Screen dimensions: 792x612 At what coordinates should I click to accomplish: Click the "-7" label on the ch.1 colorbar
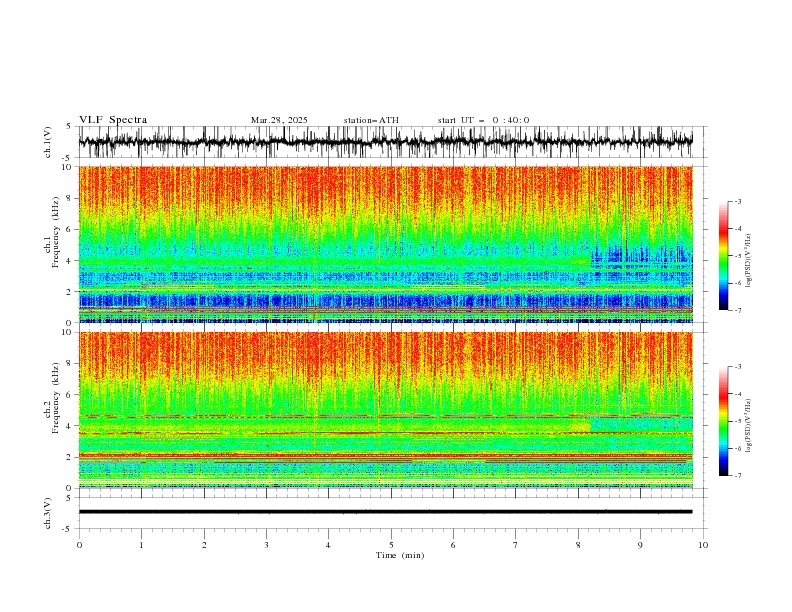coord(737,310)
